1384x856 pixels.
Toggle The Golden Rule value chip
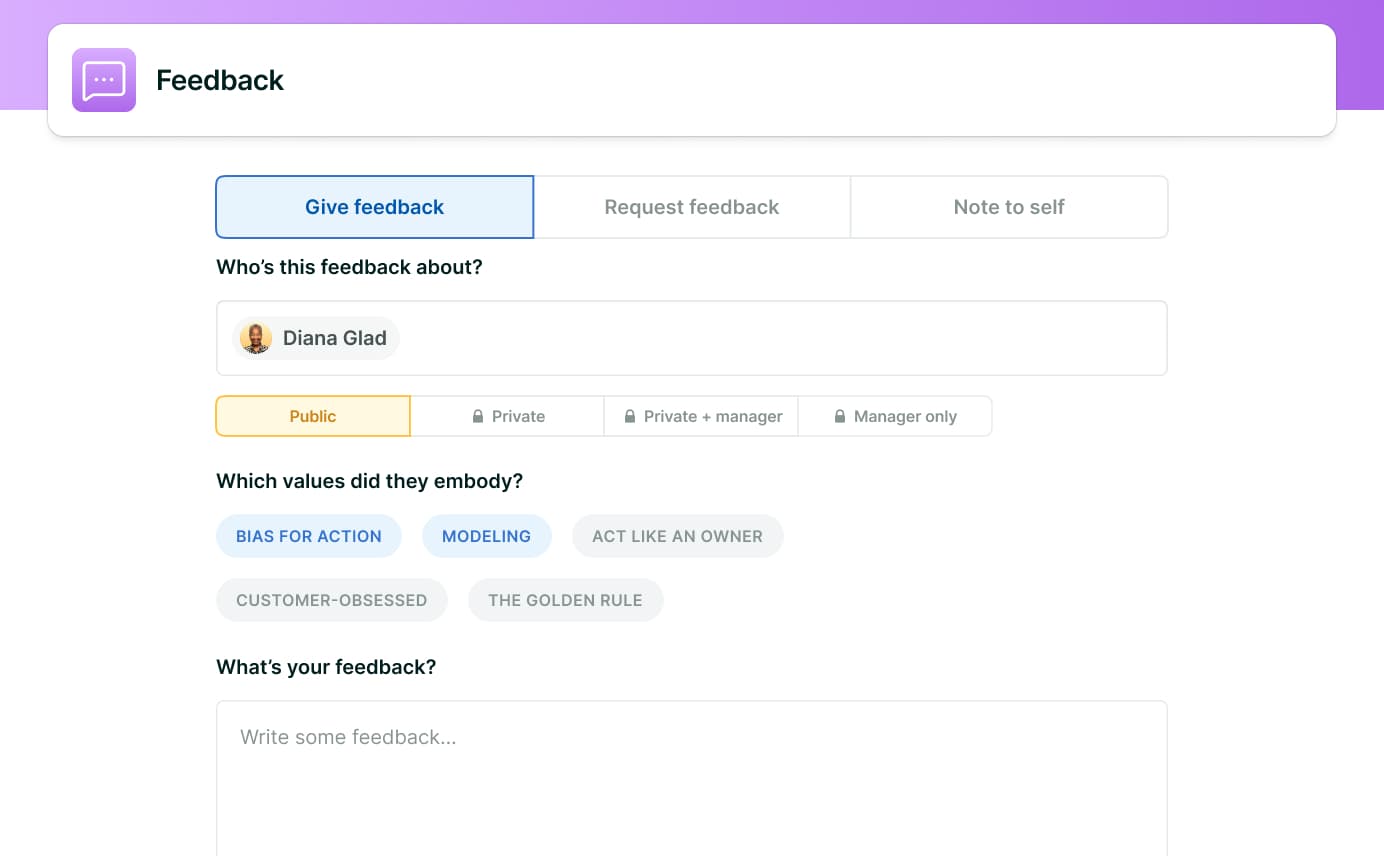(x=565, y=600)
